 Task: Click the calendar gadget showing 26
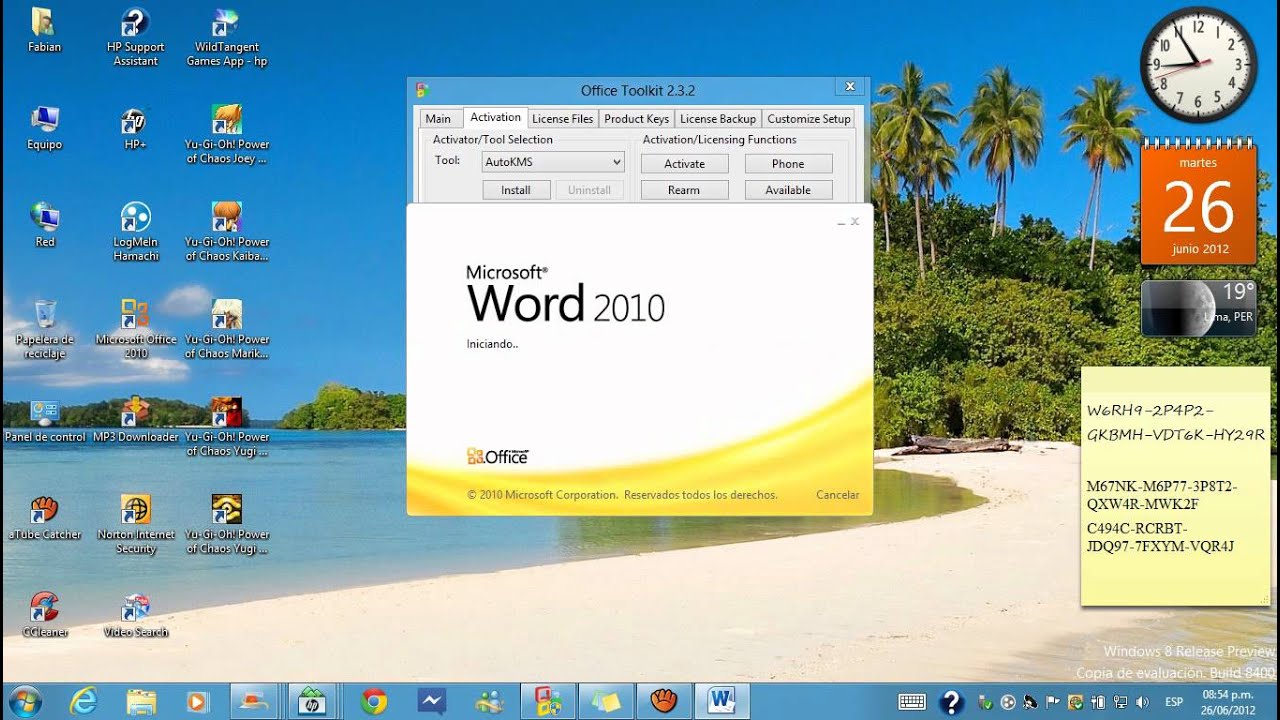click(1198, 203)
